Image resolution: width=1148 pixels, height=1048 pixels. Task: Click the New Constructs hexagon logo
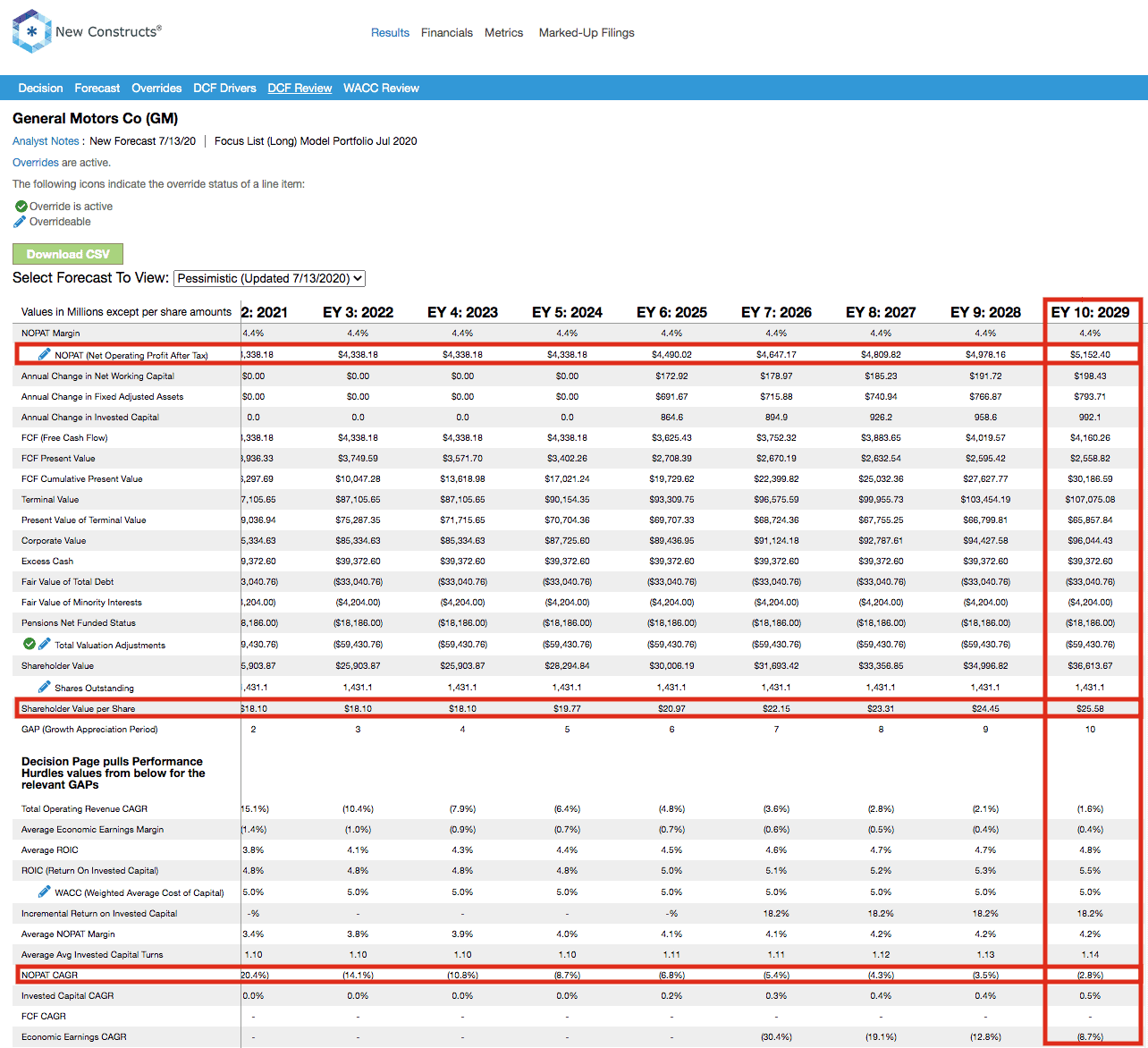click(31, 31)
